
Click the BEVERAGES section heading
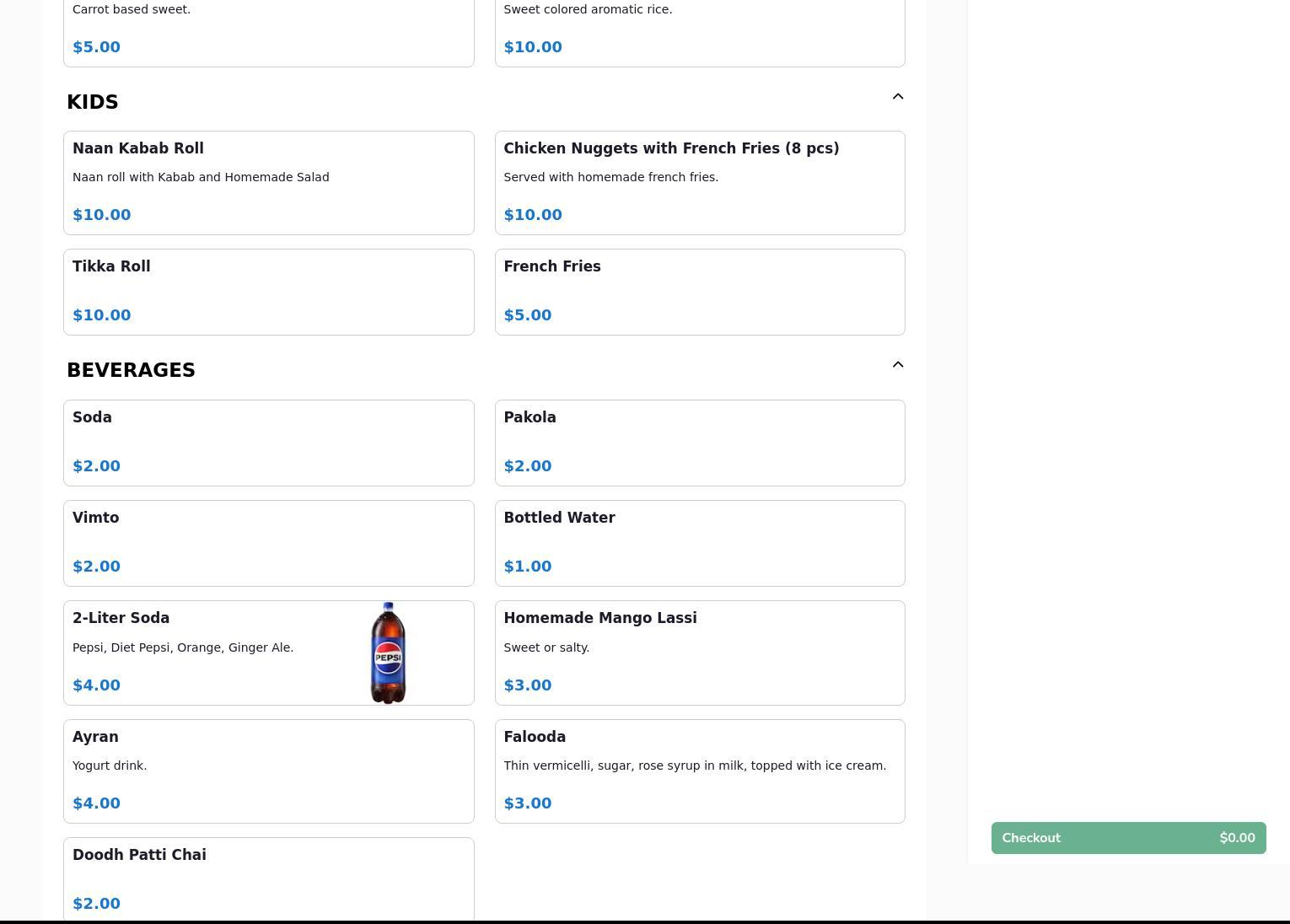(x=131, y=370)
